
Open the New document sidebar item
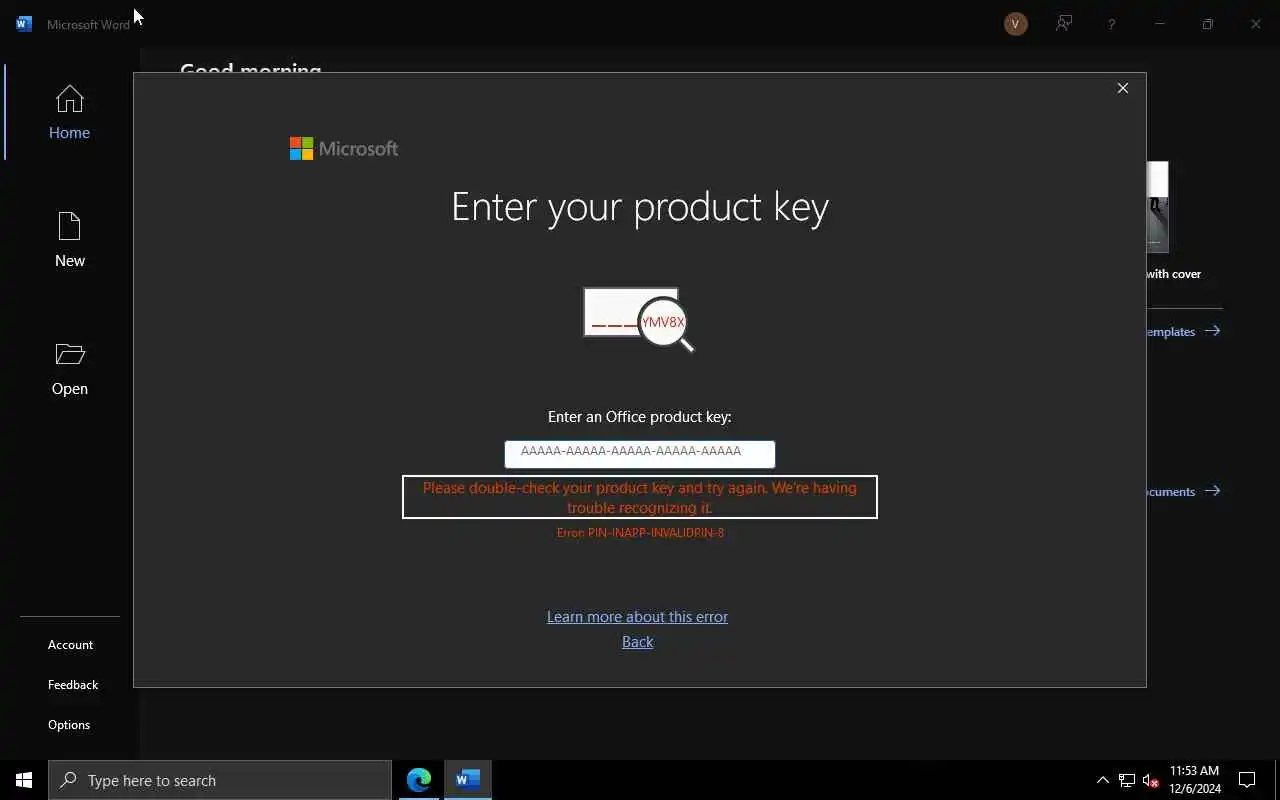point(69,240)
